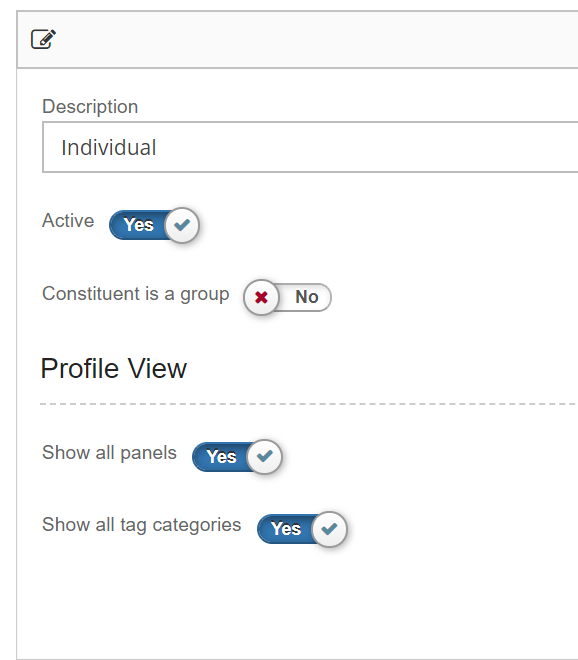Click the edit pencil icon in header
578x660 pixels.
[x=43, y=39]
